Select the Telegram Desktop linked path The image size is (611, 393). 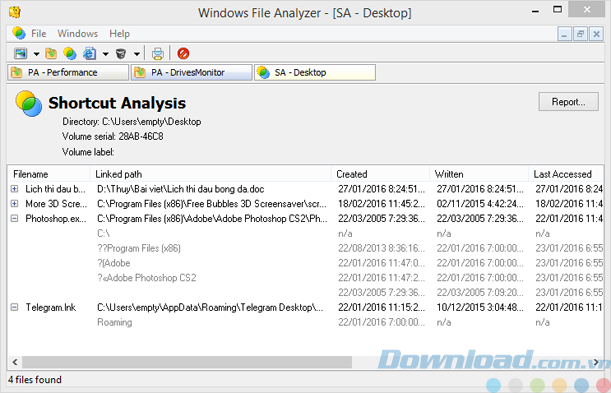(x=210, y=308)
